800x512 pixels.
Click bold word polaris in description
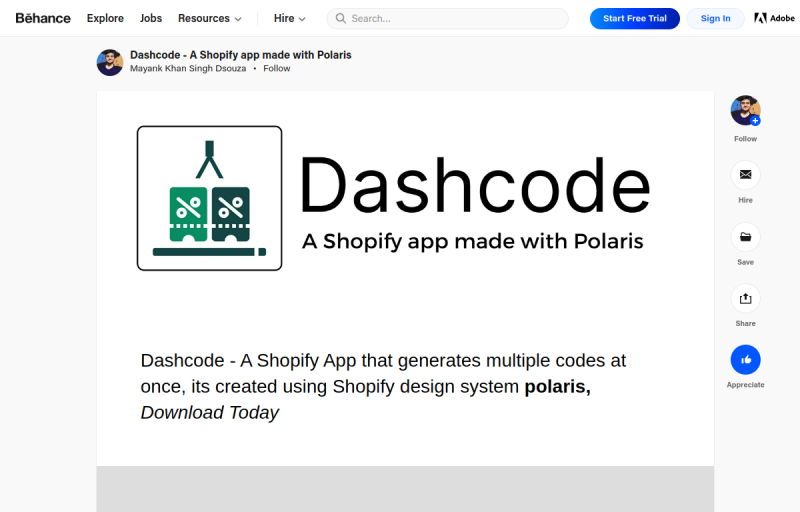pos(557,387)
